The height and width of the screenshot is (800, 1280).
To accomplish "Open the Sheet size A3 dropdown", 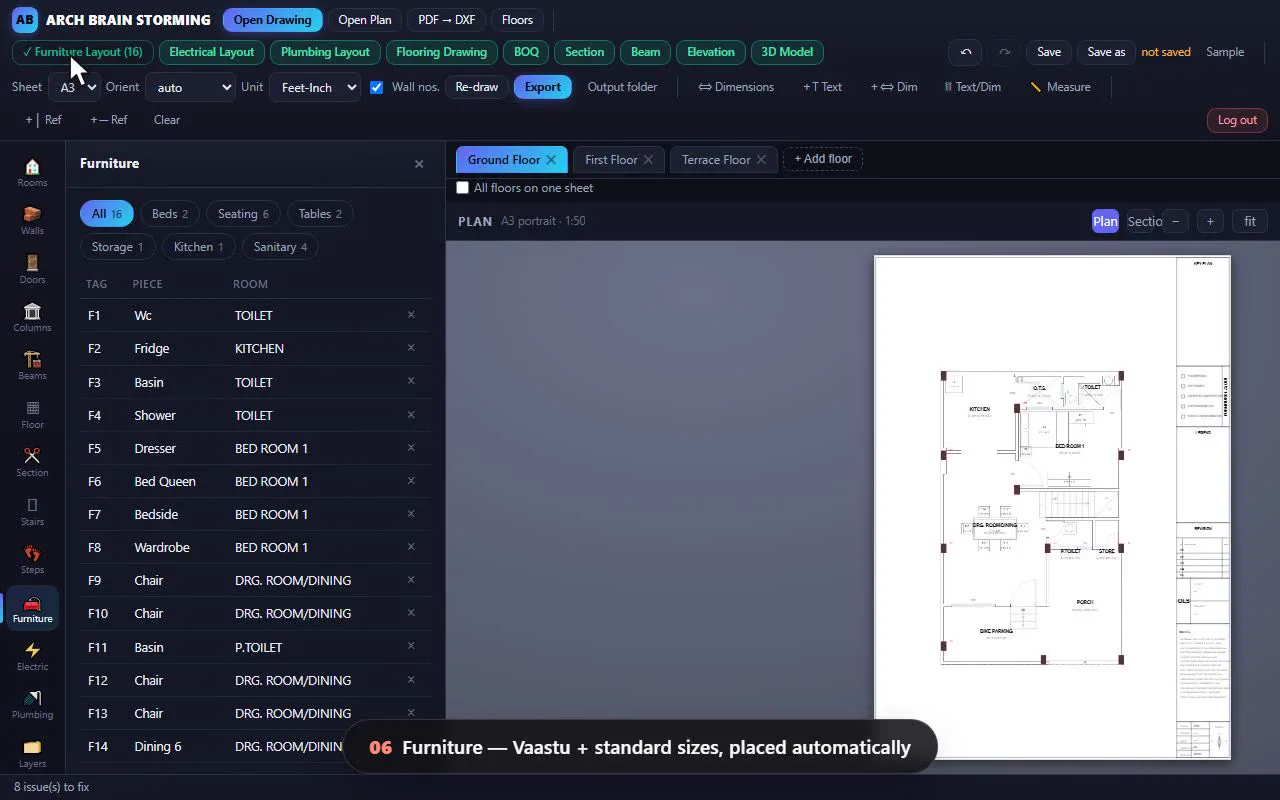I will coord(74,87).
